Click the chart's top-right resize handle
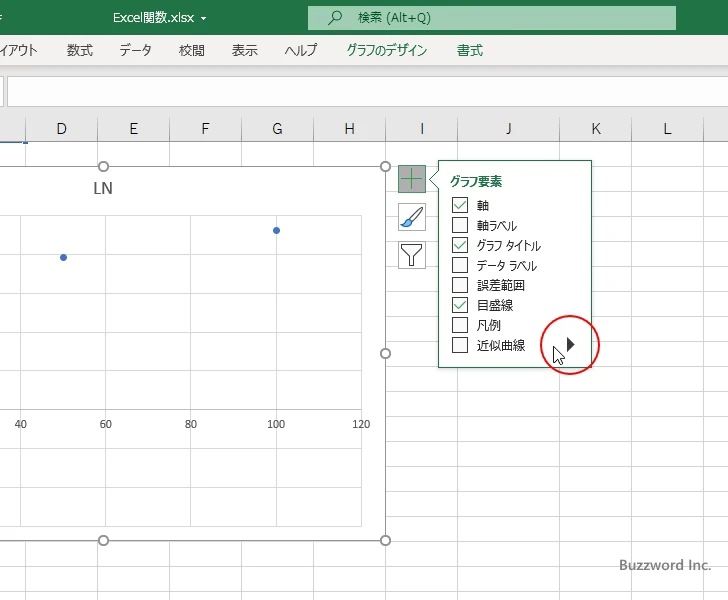The height and width of the screenshot is (600, 728). click(385, 167)
